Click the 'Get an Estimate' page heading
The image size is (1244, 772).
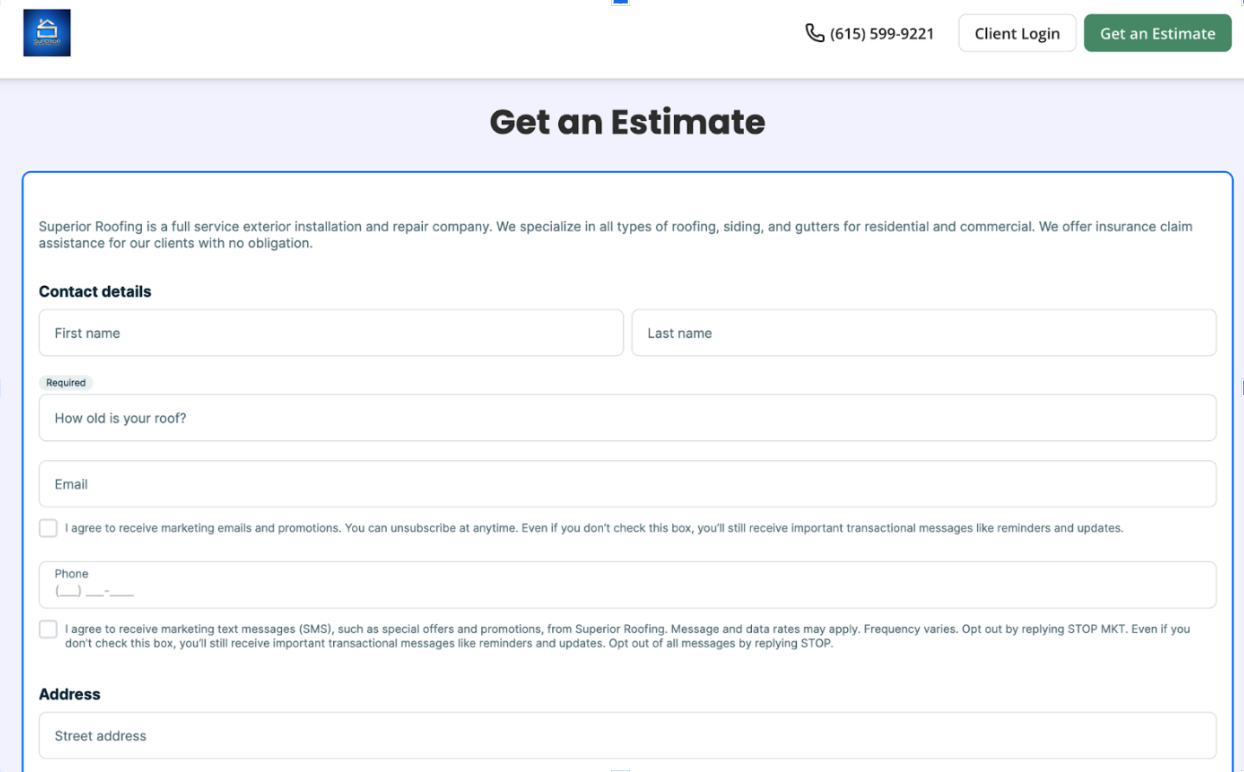tap(626, 122)
